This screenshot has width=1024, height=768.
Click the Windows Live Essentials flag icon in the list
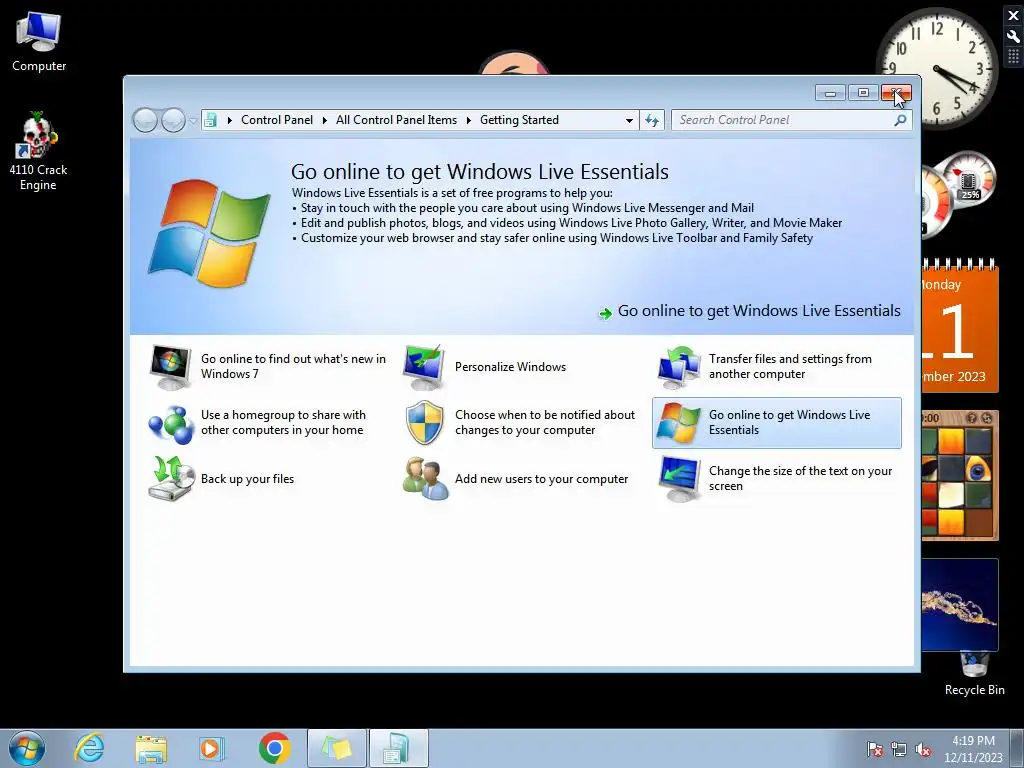click(679, 423)
